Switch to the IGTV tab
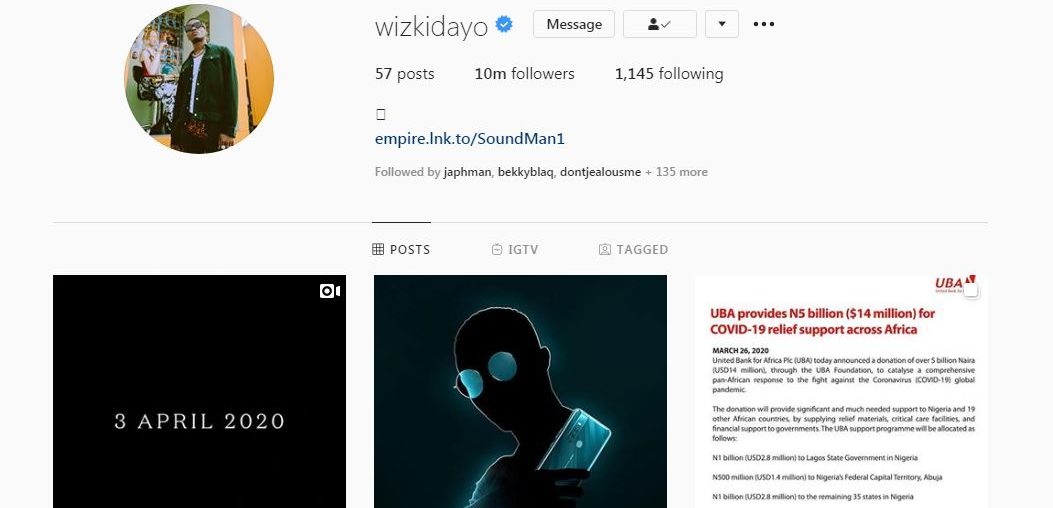1053x508 pixels. pyautogui.click(x=515, y=249)
